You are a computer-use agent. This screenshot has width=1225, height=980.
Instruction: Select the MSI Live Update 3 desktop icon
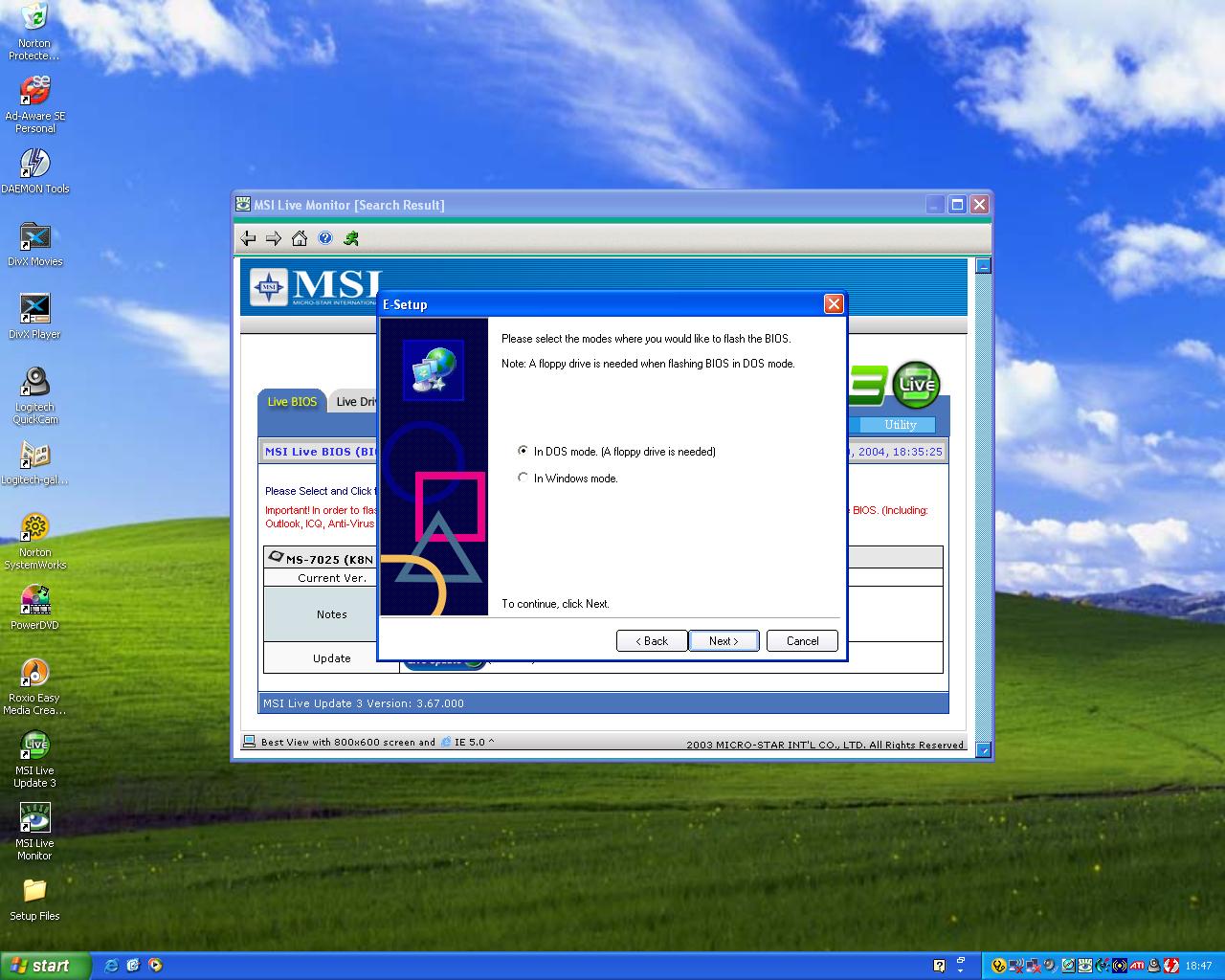tap(34, 759)
